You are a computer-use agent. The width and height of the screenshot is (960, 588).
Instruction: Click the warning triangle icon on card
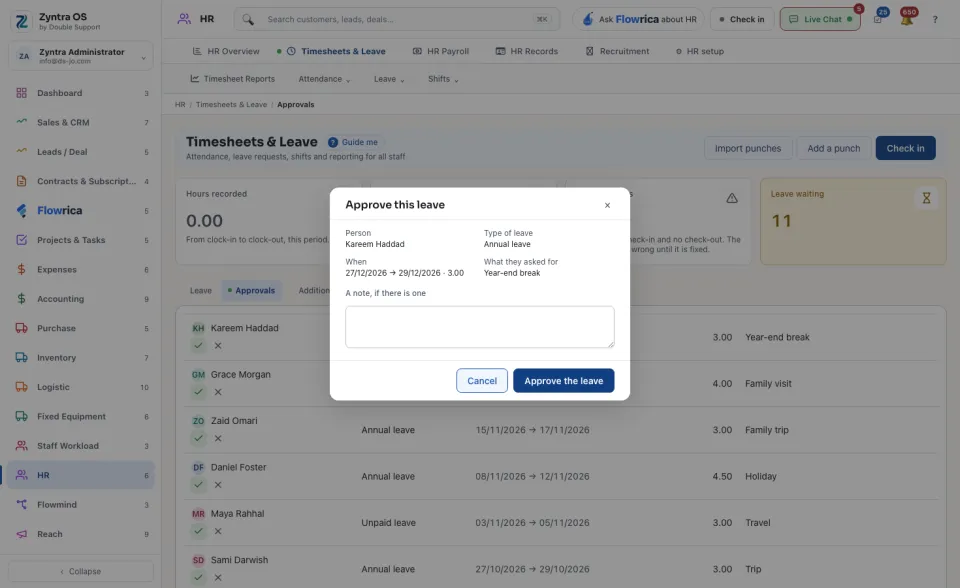pyautogui.click(x=732, y=198)
